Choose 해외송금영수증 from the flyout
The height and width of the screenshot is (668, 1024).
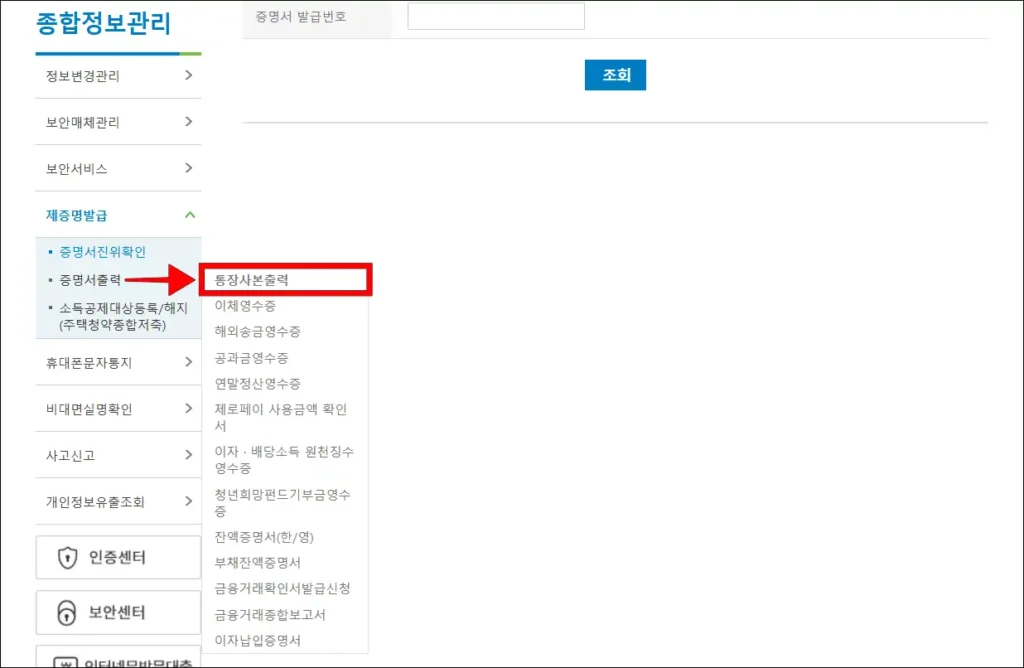257,331
